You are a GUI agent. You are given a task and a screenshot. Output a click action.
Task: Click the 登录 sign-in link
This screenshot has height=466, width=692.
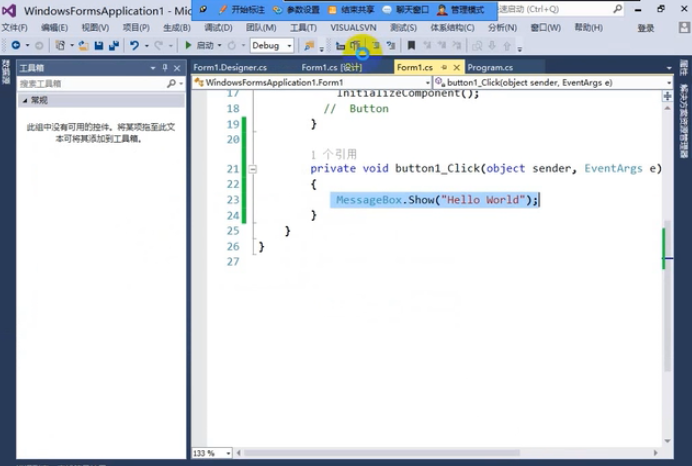point(646,28)
